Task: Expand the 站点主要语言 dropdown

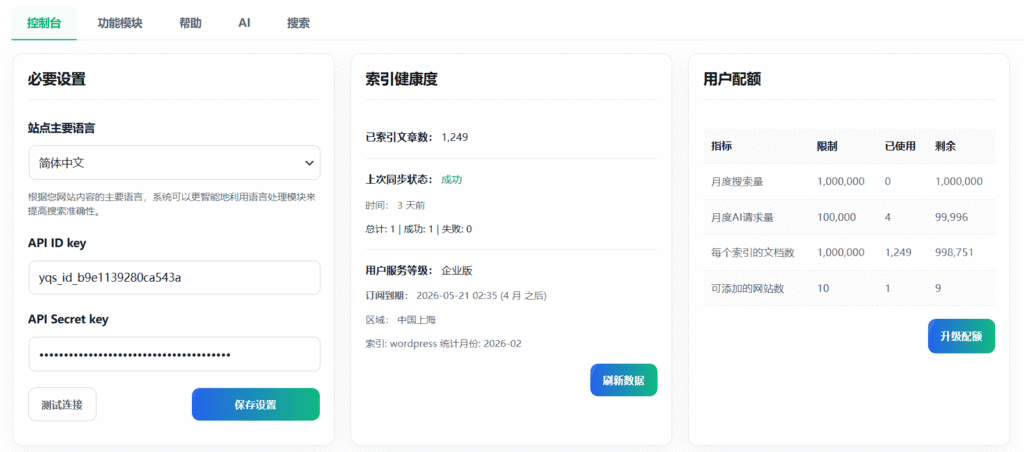Action: [x=174, y=162]
